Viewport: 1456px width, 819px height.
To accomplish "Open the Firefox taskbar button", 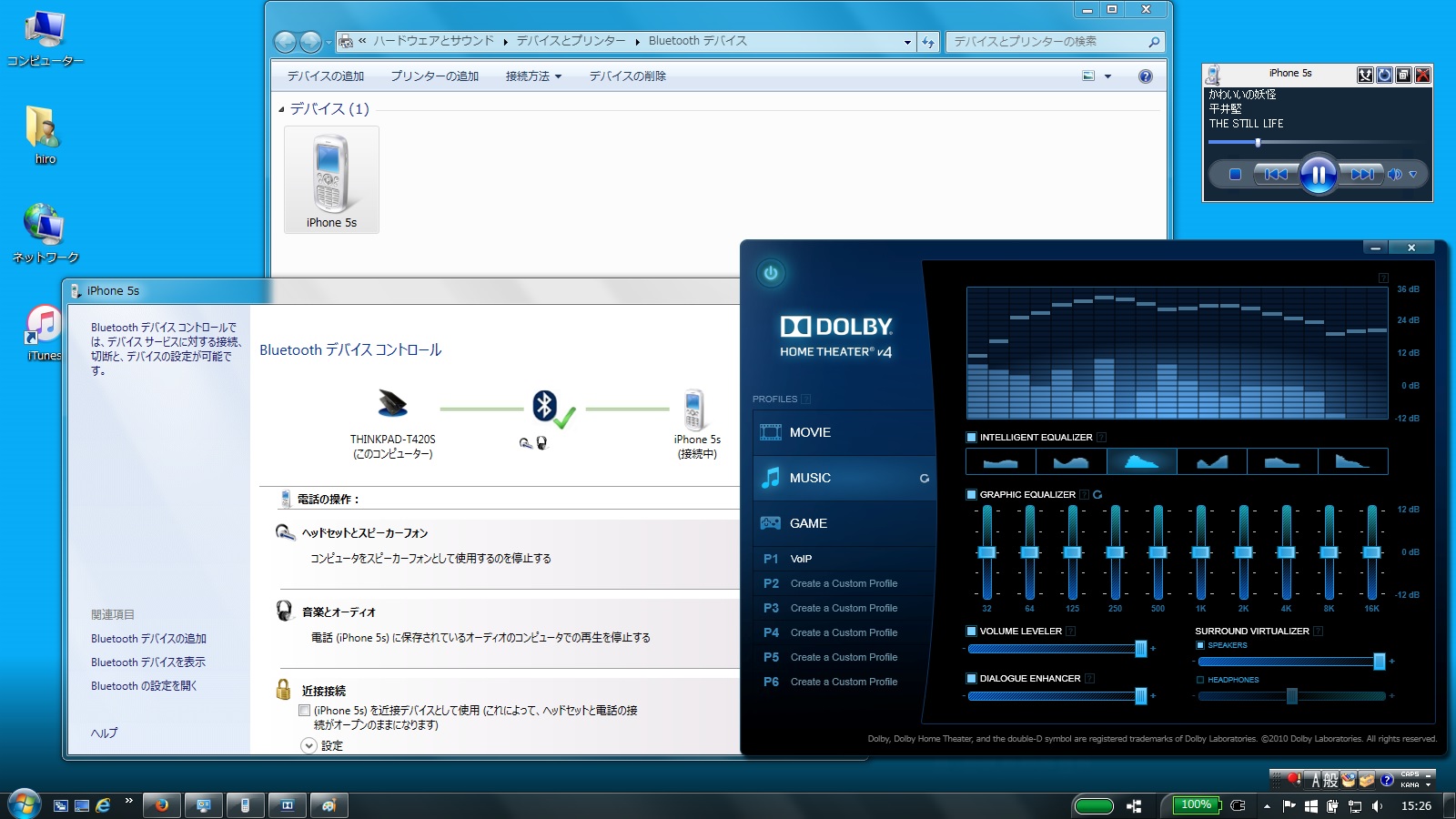I will [x=162, y=805].
